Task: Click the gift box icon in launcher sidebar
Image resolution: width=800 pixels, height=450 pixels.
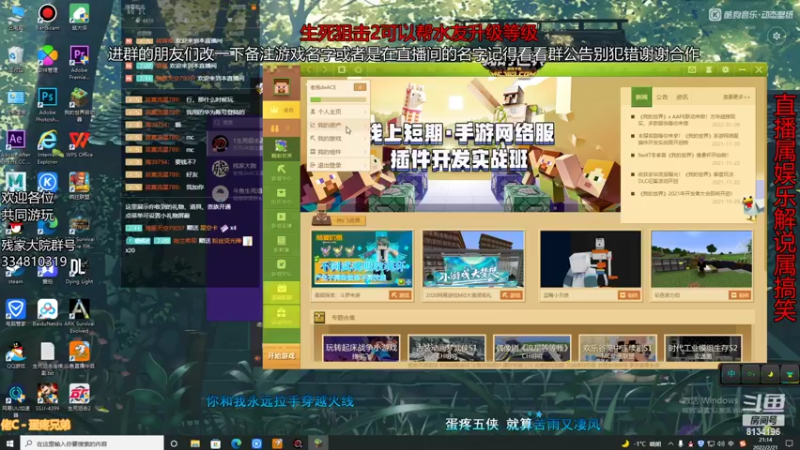Action: tap(281, 315)
